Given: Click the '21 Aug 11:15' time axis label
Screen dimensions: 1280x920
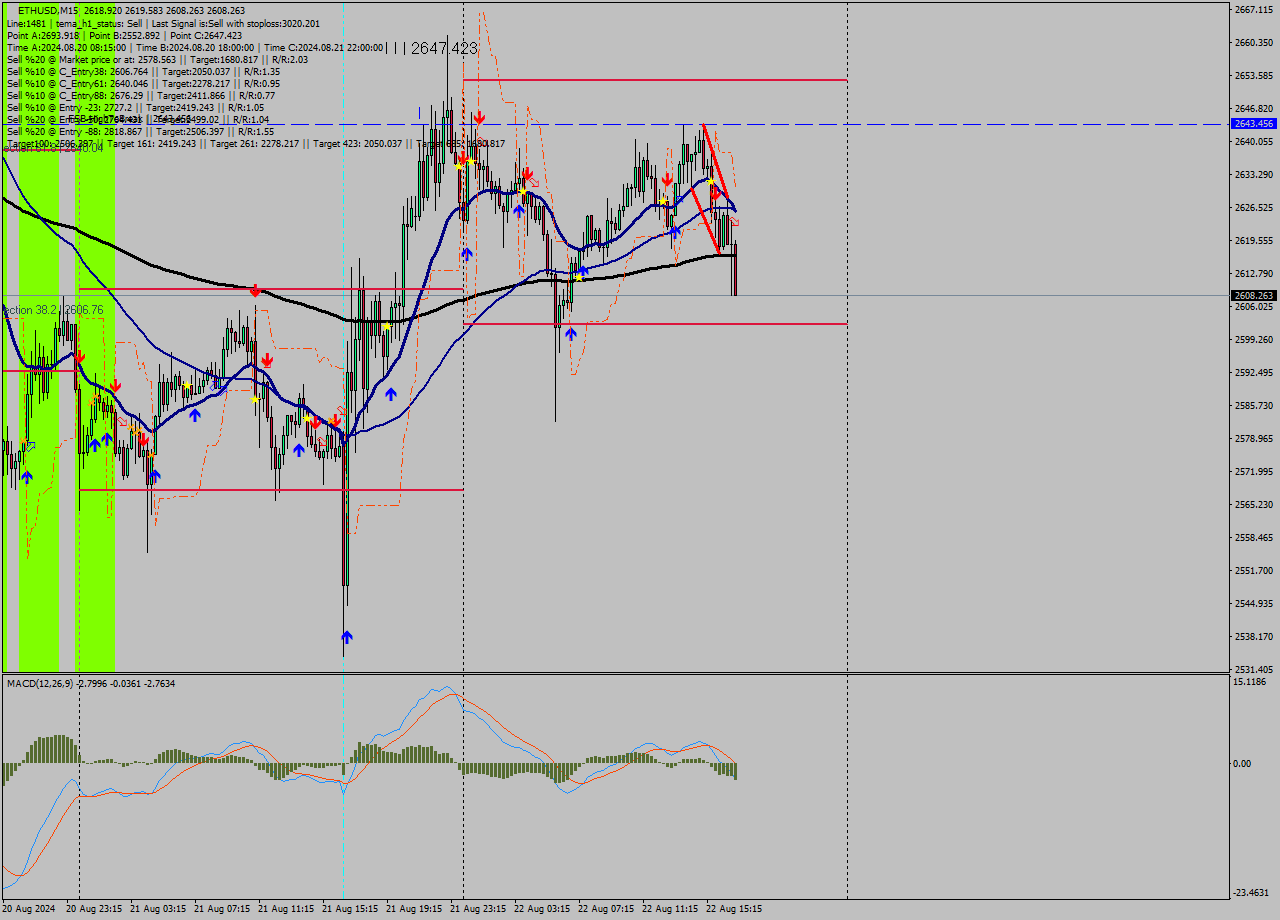Looking at the screenshot, I should point(286,909).
